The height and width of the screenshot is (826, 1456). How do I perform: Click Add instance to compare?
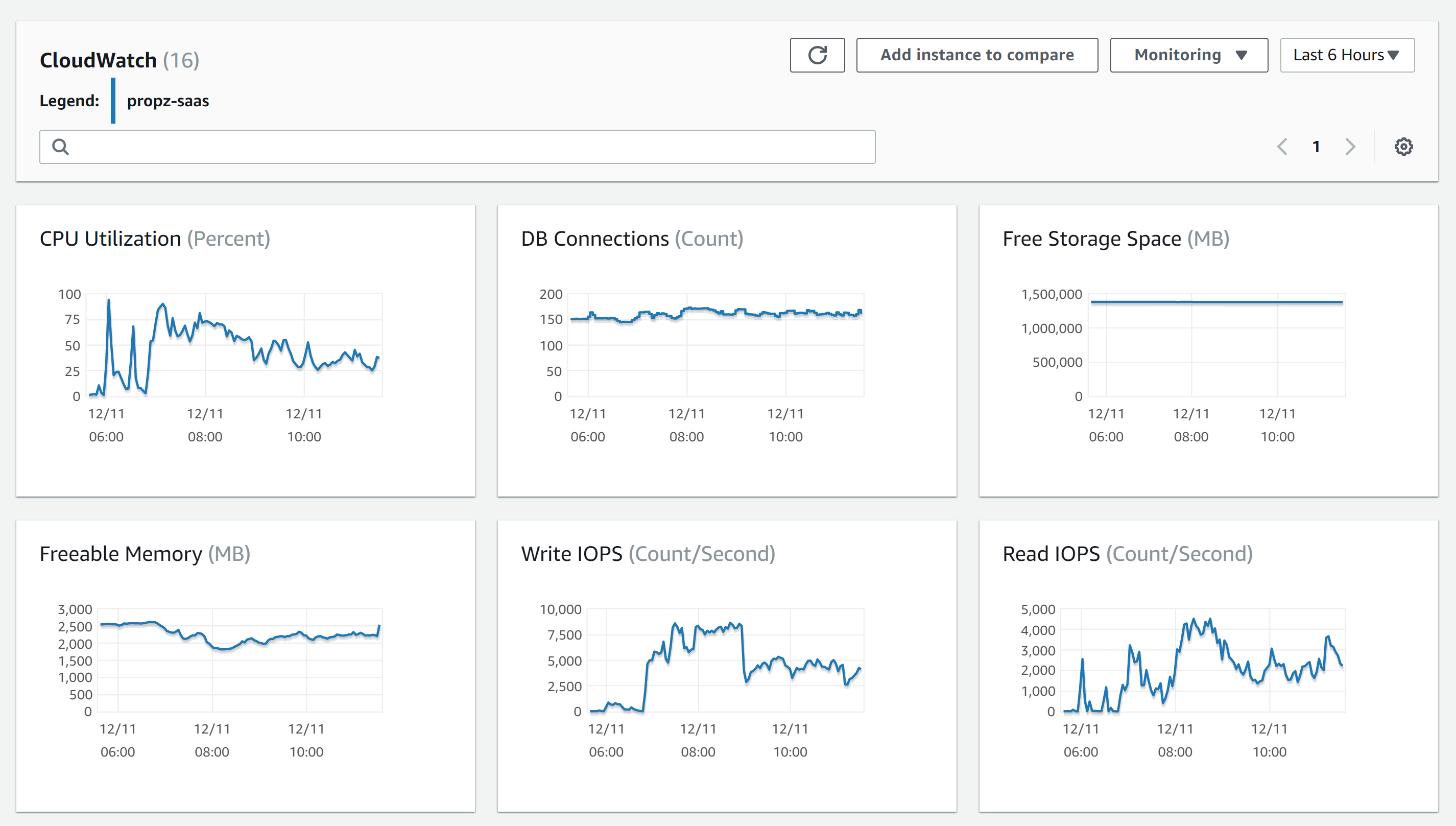pos(976,55)
